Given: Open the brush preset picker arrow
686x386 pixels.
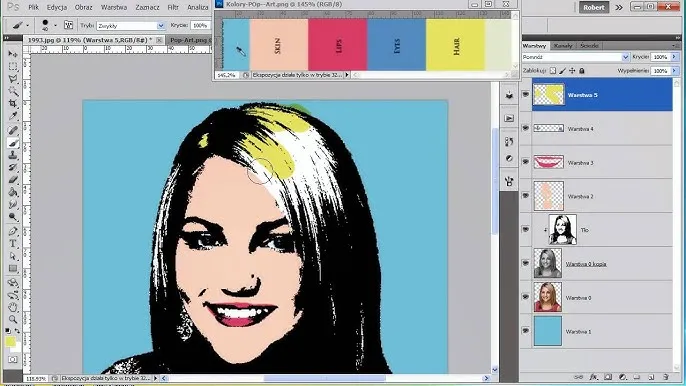Looking at the screenshot, I should [x=55, y=25].
